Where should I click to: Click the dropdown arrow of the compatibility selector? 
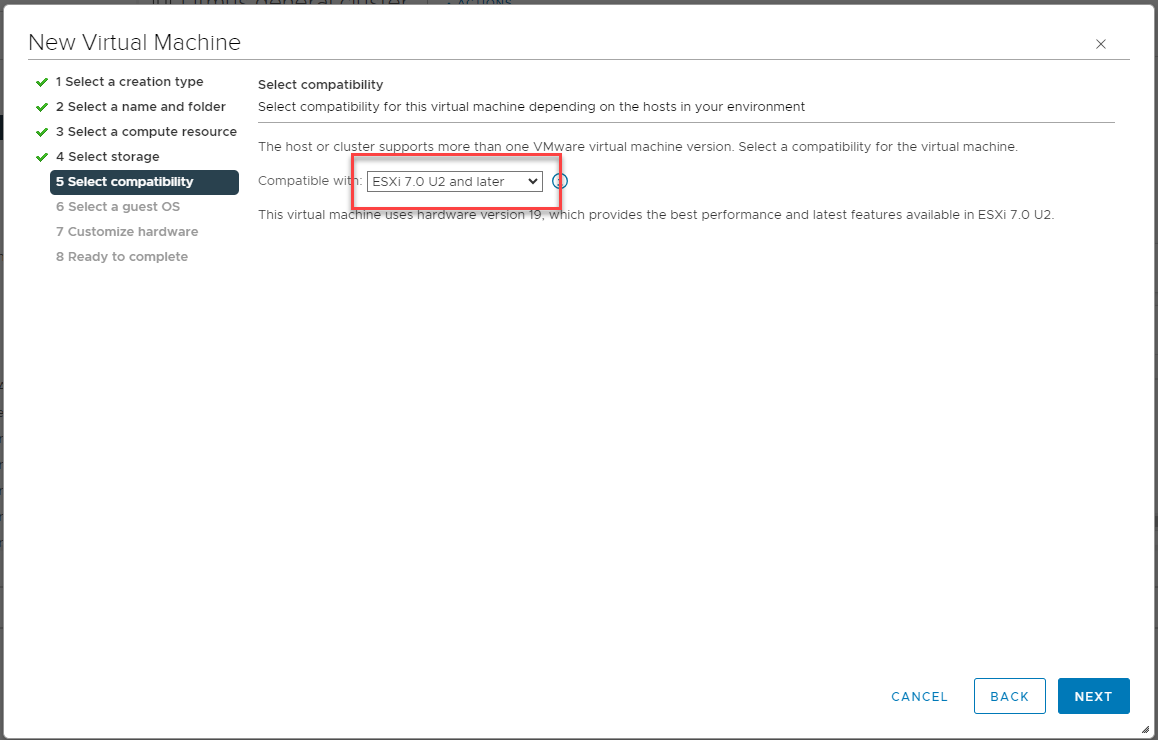coord(534,181)
